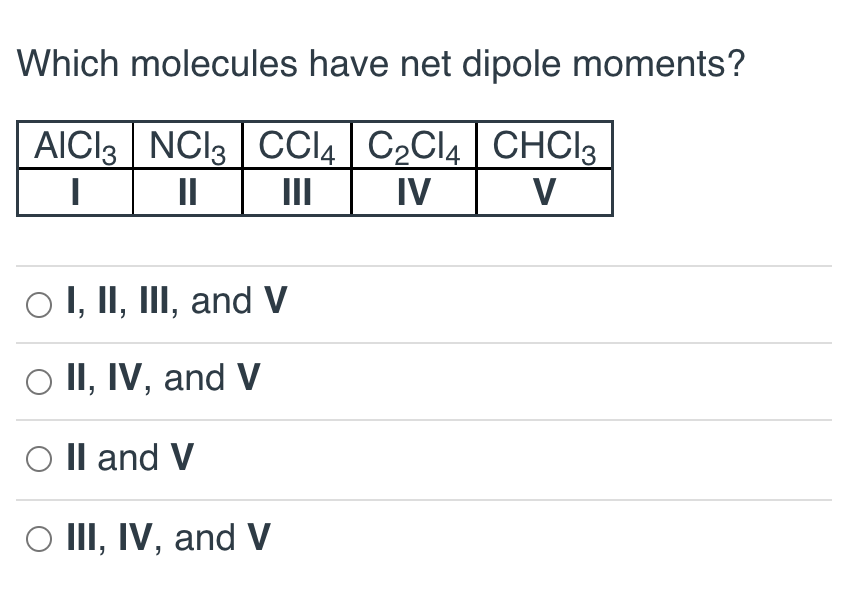This screenshot has height=612, width=846.
Task: Select answer option I, II, III, and V
Action: 175,301
